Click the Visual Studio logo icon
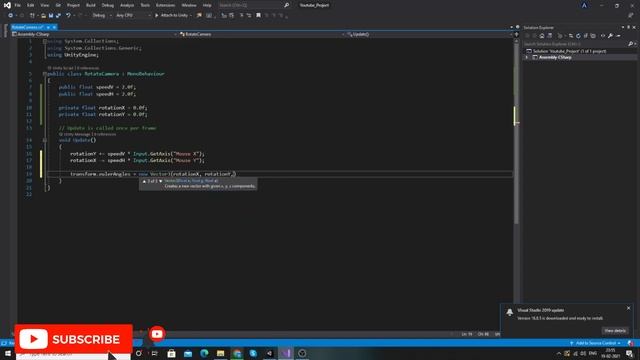The height and width of the screenshot is (360, 640). (7, 5)
